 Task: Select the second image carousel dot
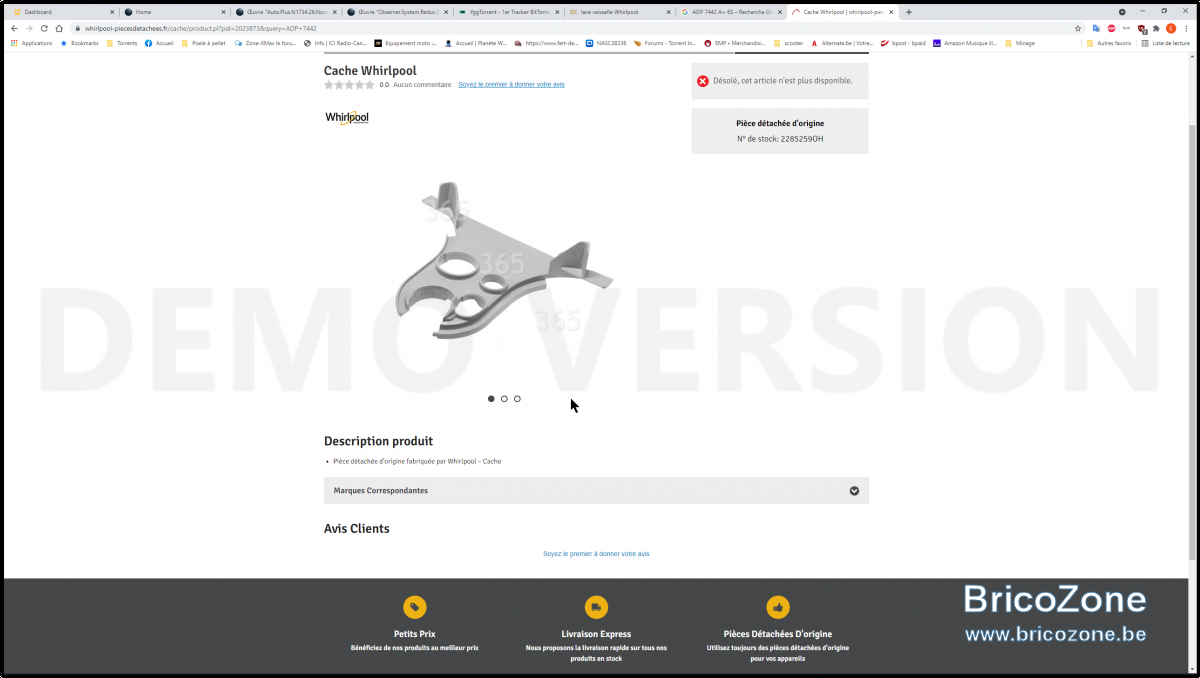[x=504, y=399]
